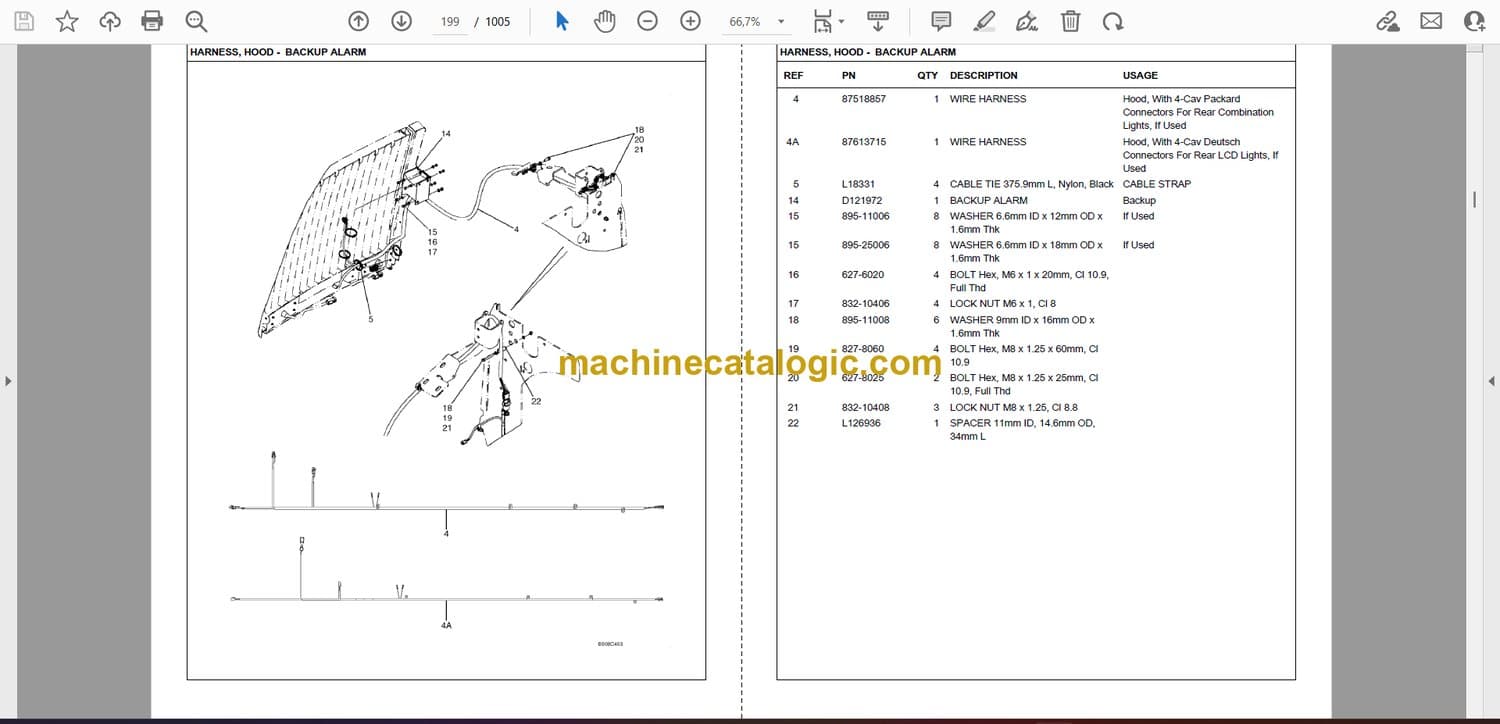Image resolution: width=1500 pixels, height=724 pixels.
Task: Rotate the page with the circular arrow
Action: tap(1113, 21)
